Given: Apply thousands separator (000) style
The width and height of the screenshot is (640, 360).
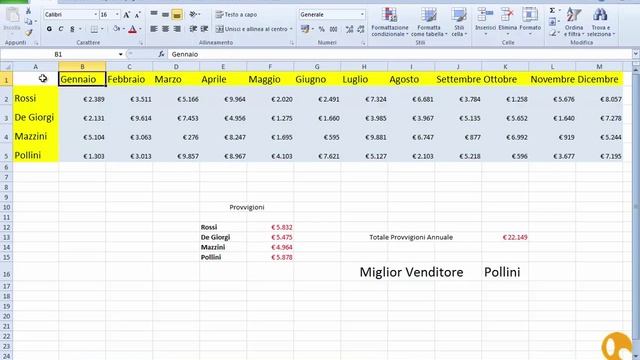Looking at the screenshot, I should click(333, 29).
